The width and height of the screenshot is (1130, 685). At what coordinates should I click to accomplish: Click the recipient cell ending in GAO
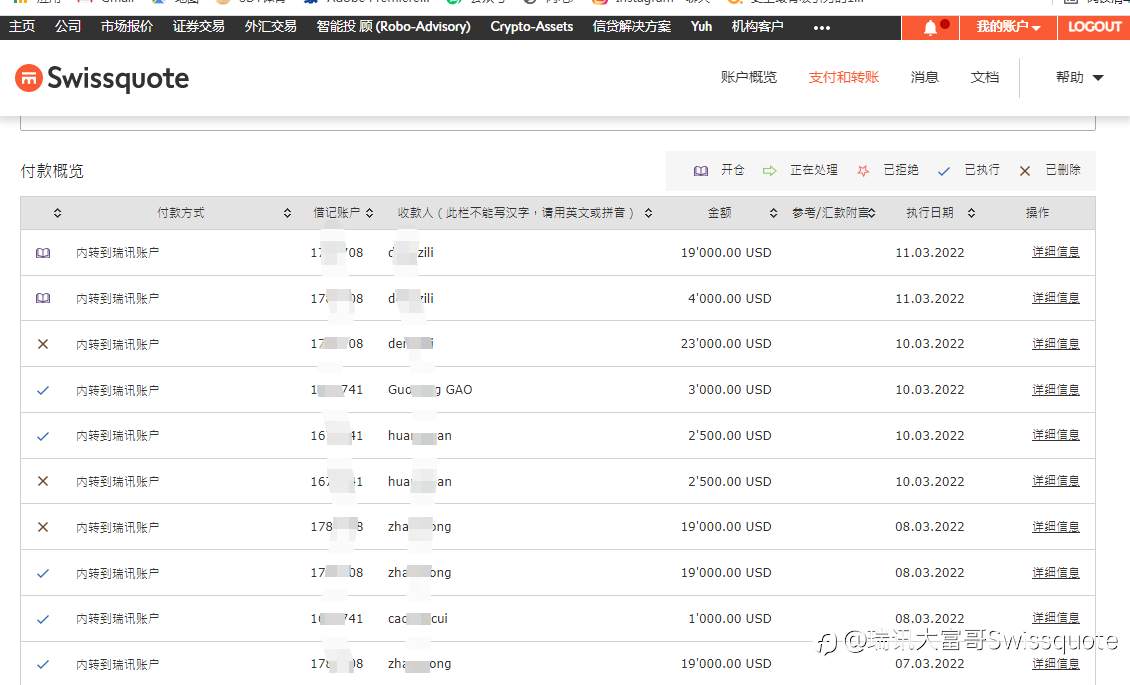[430, 390]
